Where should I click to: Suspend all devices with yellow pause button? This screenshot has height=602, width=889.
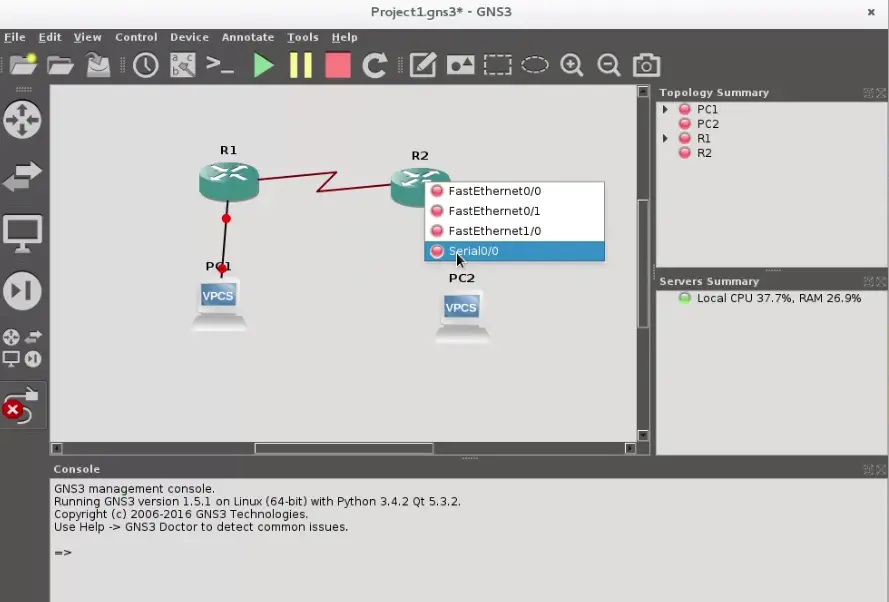click(300, 65)
